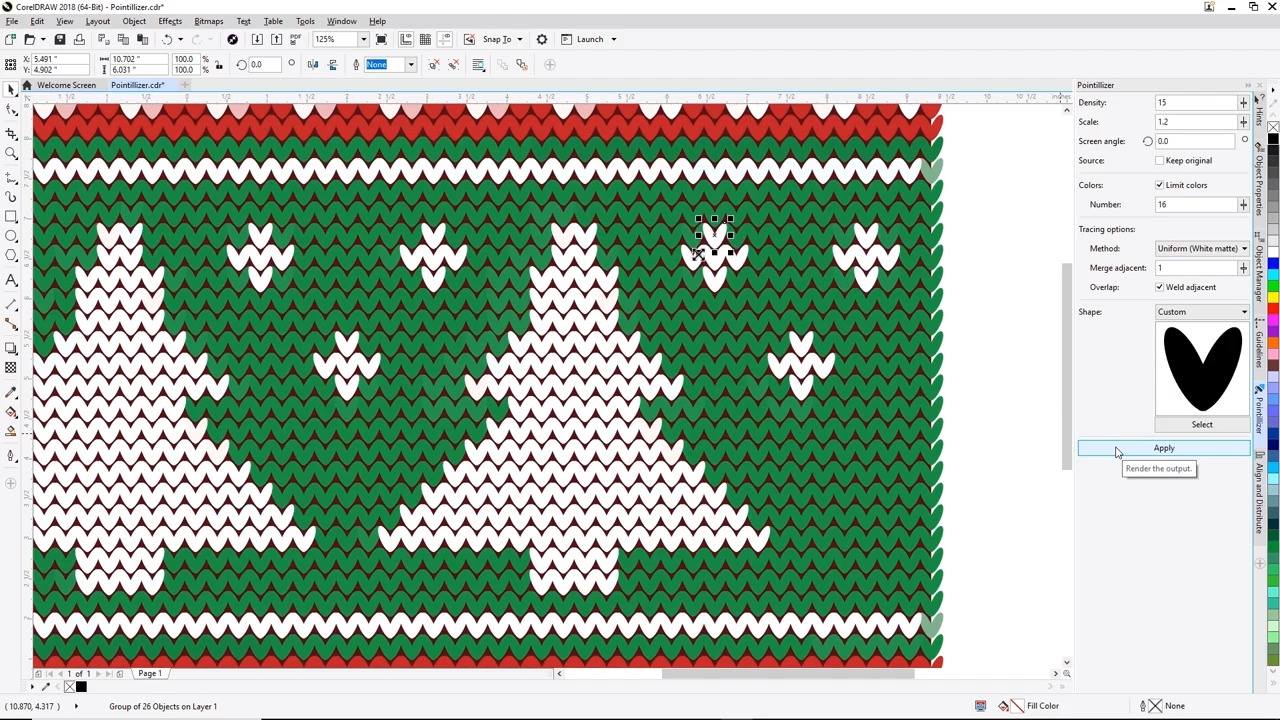This screenshot has width=1280, height=720.
Task: Click the Screen angle input field
Action: [1196, 141]
